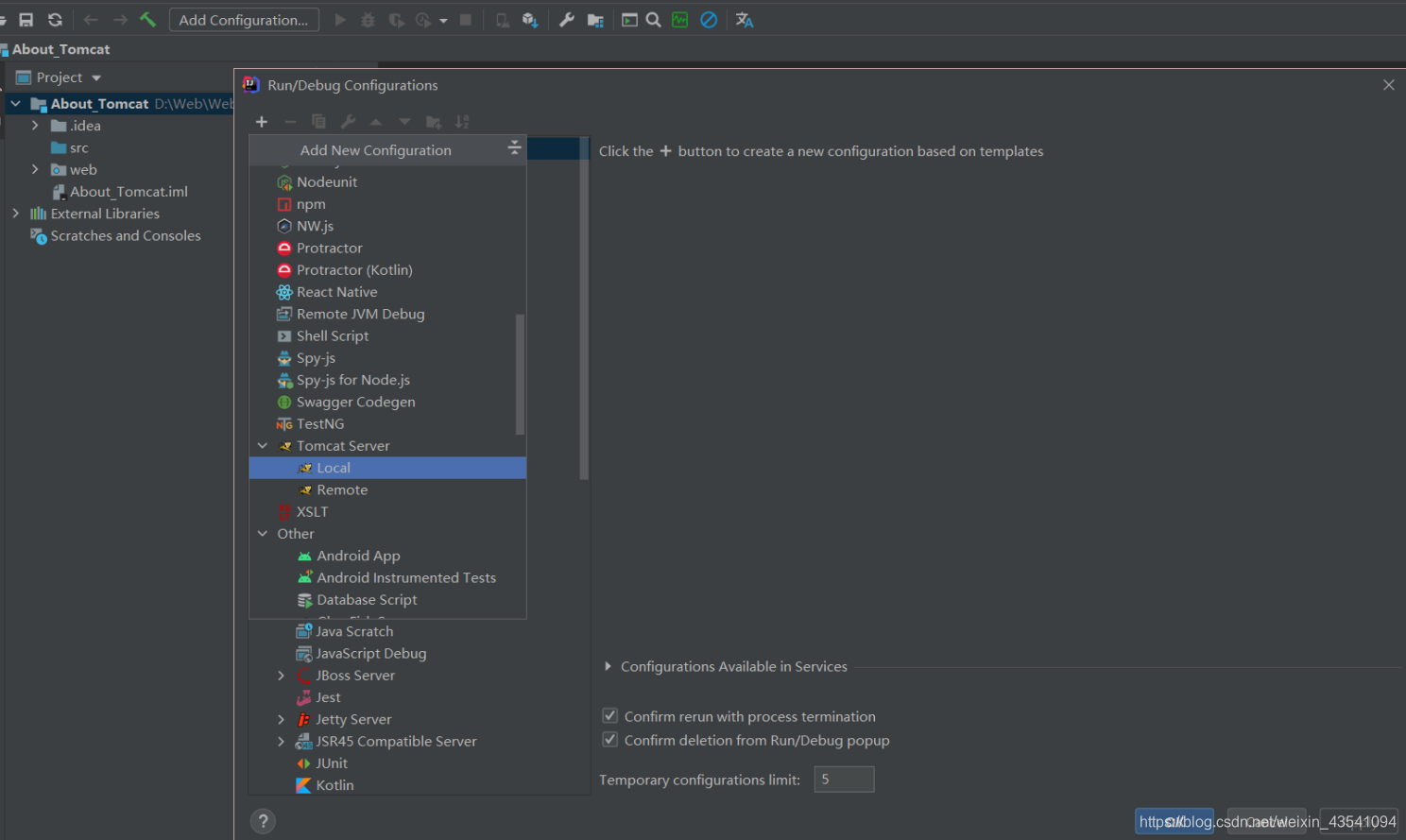The height and width of the screenshot is (840, 1406).
Task: Choose XSLT configuration type
Action: 387,512
